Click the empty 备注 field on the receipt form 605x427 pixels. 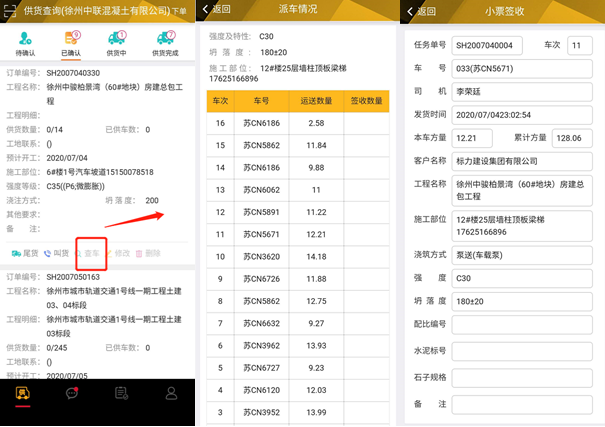522,405
